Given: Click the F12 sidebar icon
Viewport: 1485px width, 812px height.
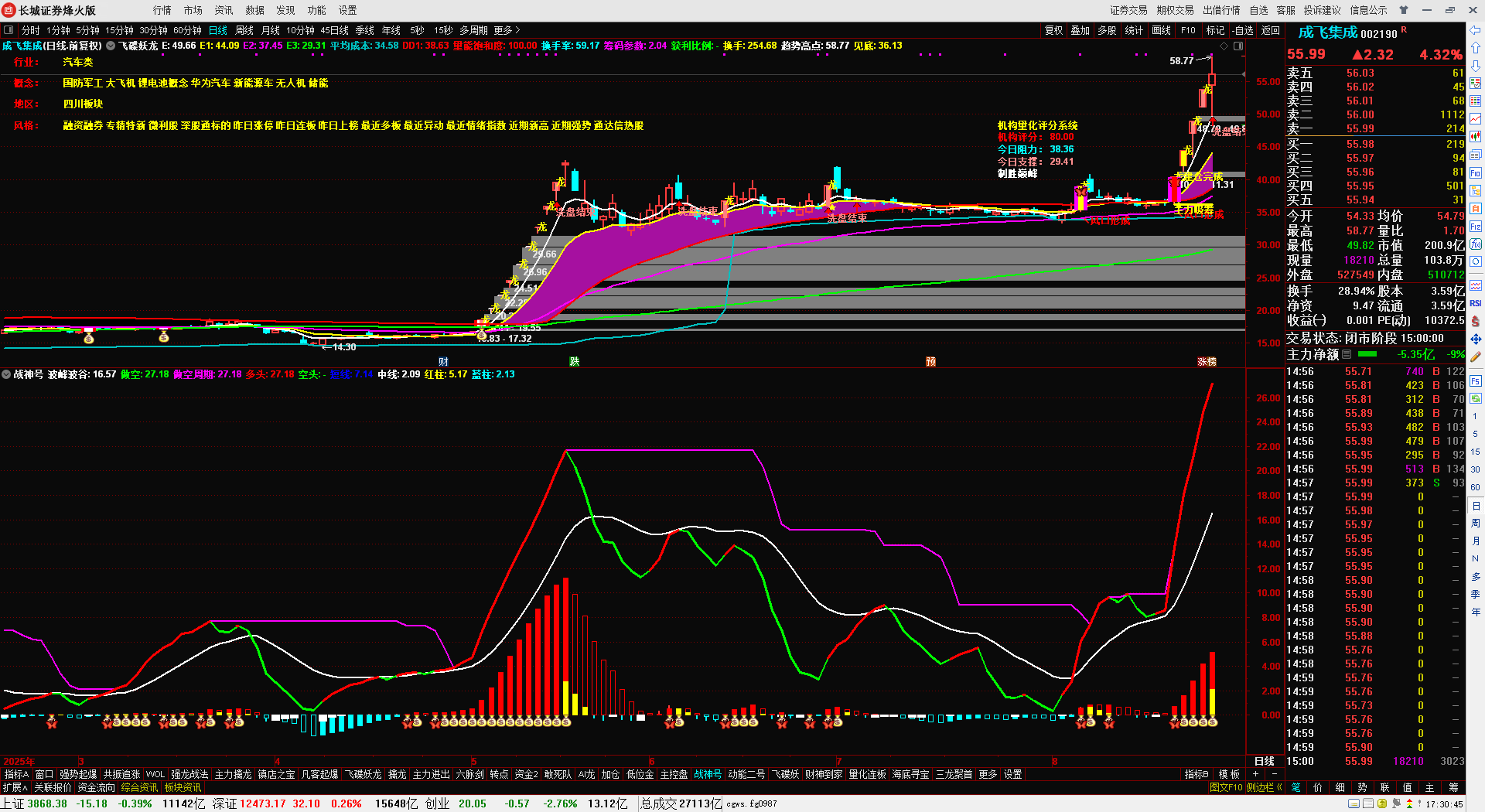Looking at the screenshot, I should (x=1476, y=227).
